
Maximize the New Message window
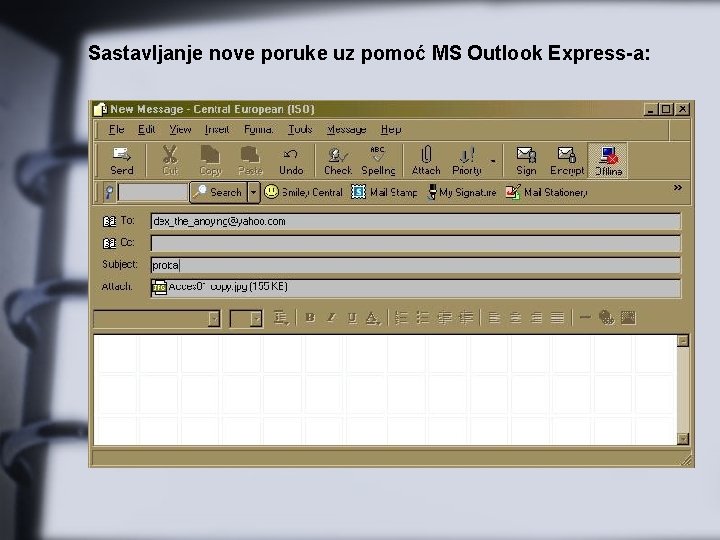click(666, 109)
